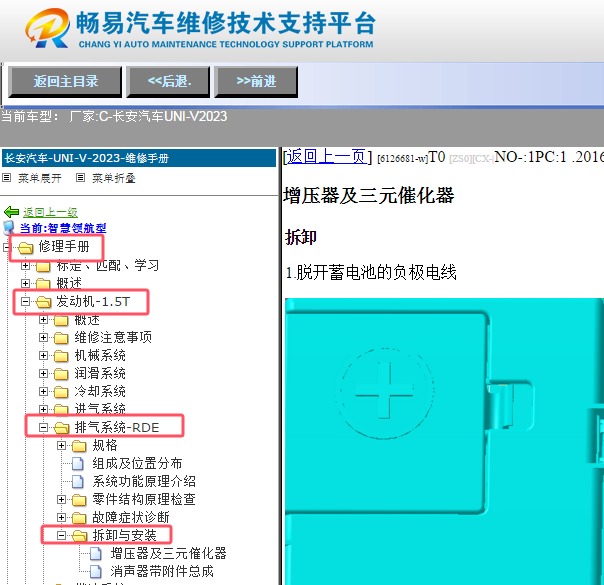Screen dimensions: 604x585
Task: Click the 发动机-1.5T folder icon
Action: (x=44, y=302)
